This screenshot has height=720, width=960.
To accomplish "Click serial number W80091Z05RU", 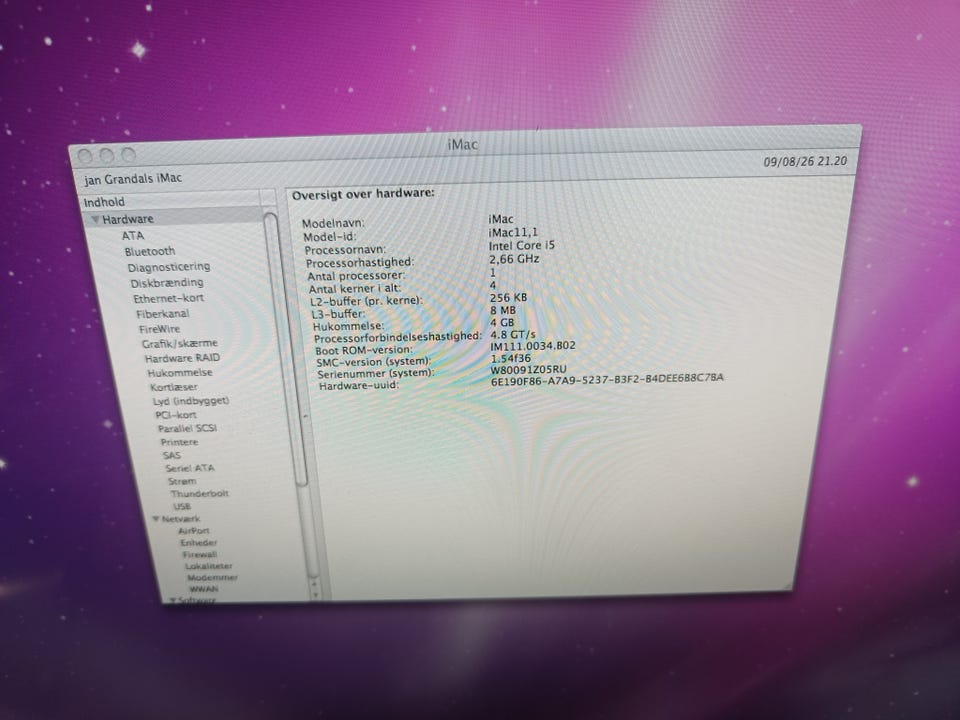I will point(528,370).
